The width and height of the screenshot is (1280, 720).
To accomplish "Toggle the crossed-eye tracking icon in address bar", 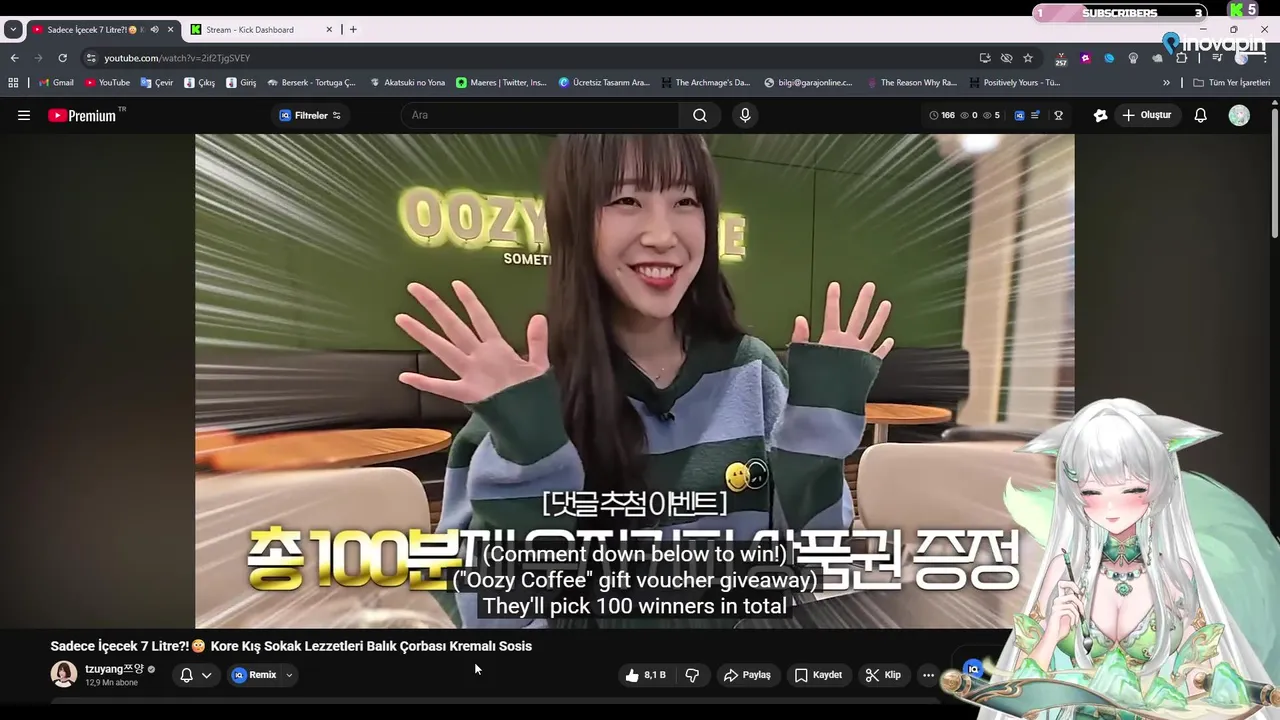I will tap(1006, 58).
